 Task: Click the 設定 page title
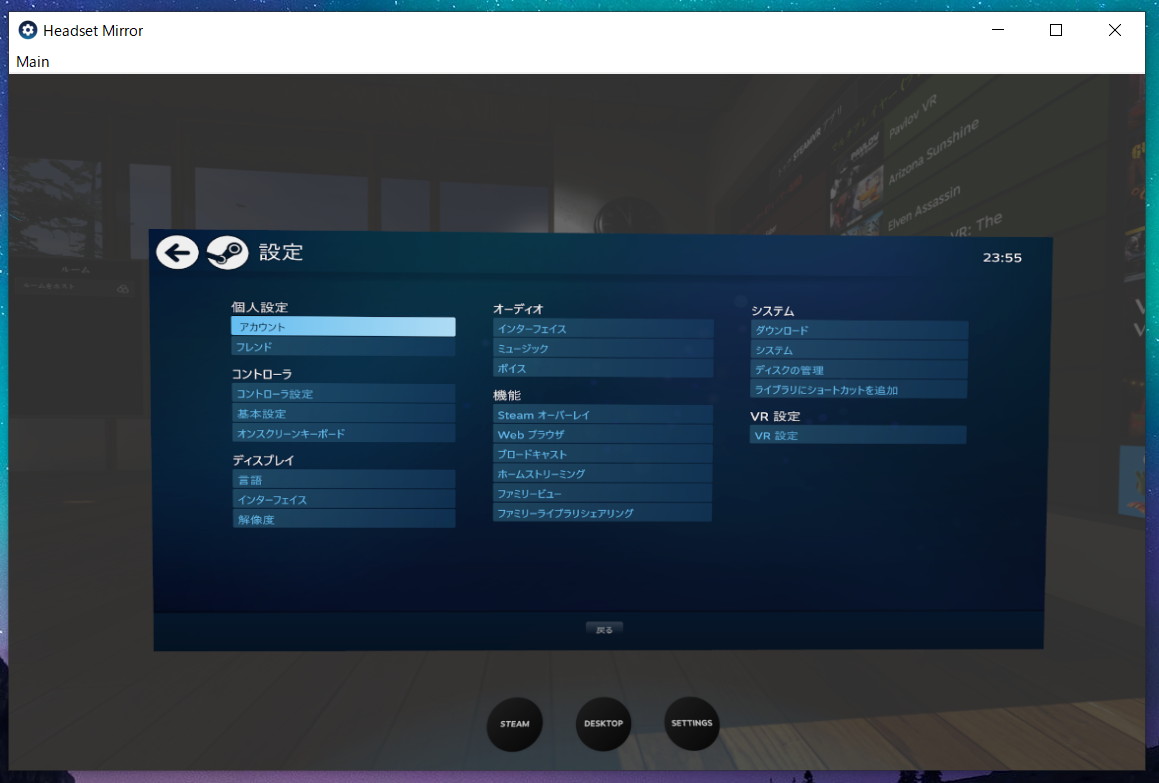[281, 252]
